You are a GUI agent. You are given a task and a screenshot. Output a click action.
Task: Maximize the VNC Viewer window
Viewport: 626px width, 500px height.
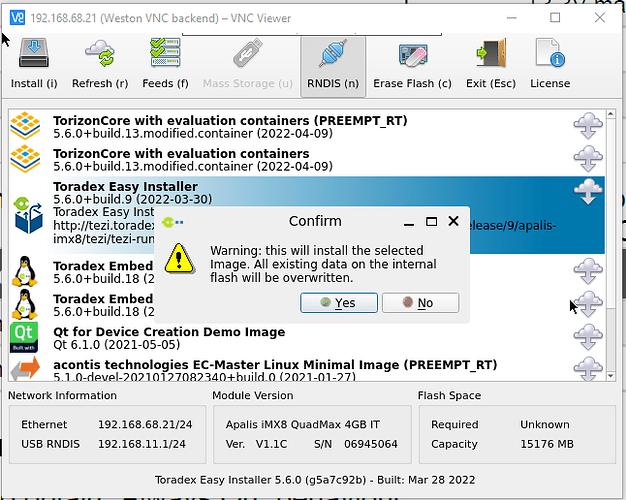click(555, 18)
